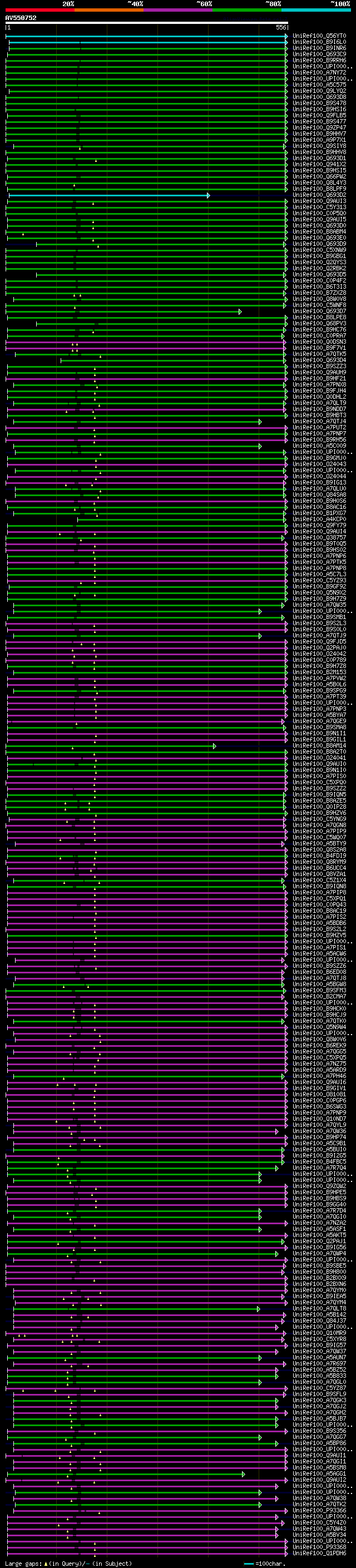Screen dimensions: 356x1568
Task: Select hit label UniRef100_B9SZZ2
Action: click(319, 788)
